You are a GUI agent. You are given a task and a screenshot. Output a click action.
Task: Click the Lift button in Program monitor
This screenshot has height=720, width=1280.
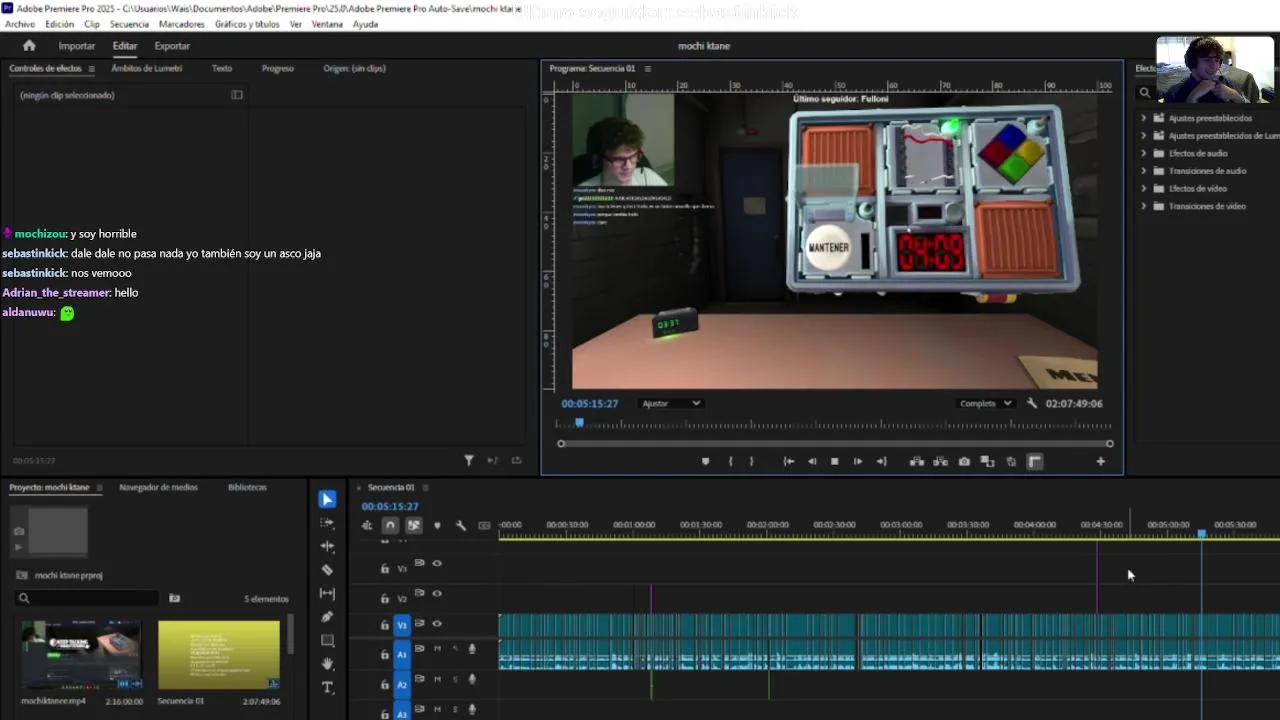(x=916, y=461)
